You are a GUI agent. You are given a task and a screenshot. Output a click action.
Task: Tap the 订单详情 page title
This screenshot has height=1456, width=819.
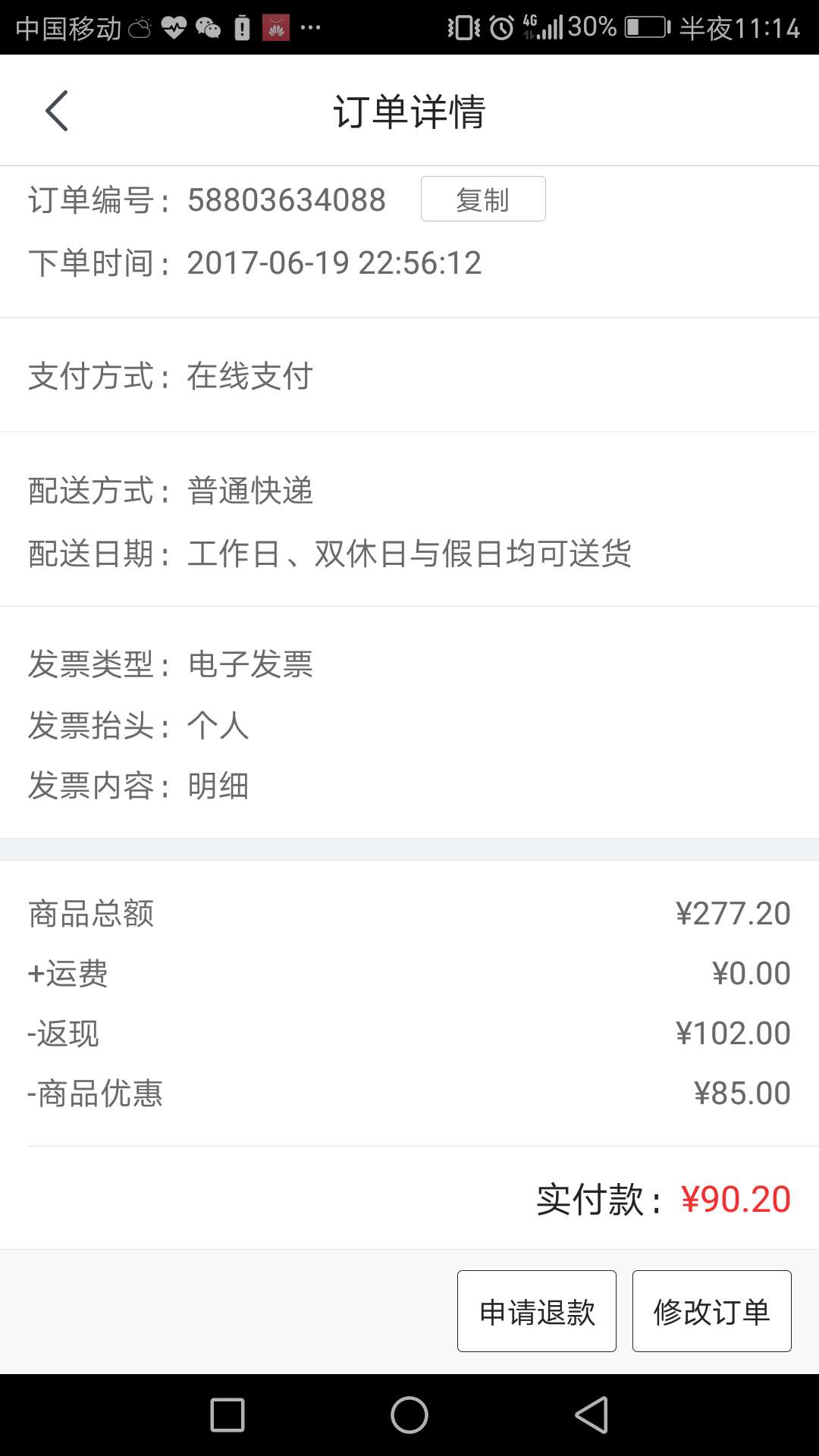(409, 111)
